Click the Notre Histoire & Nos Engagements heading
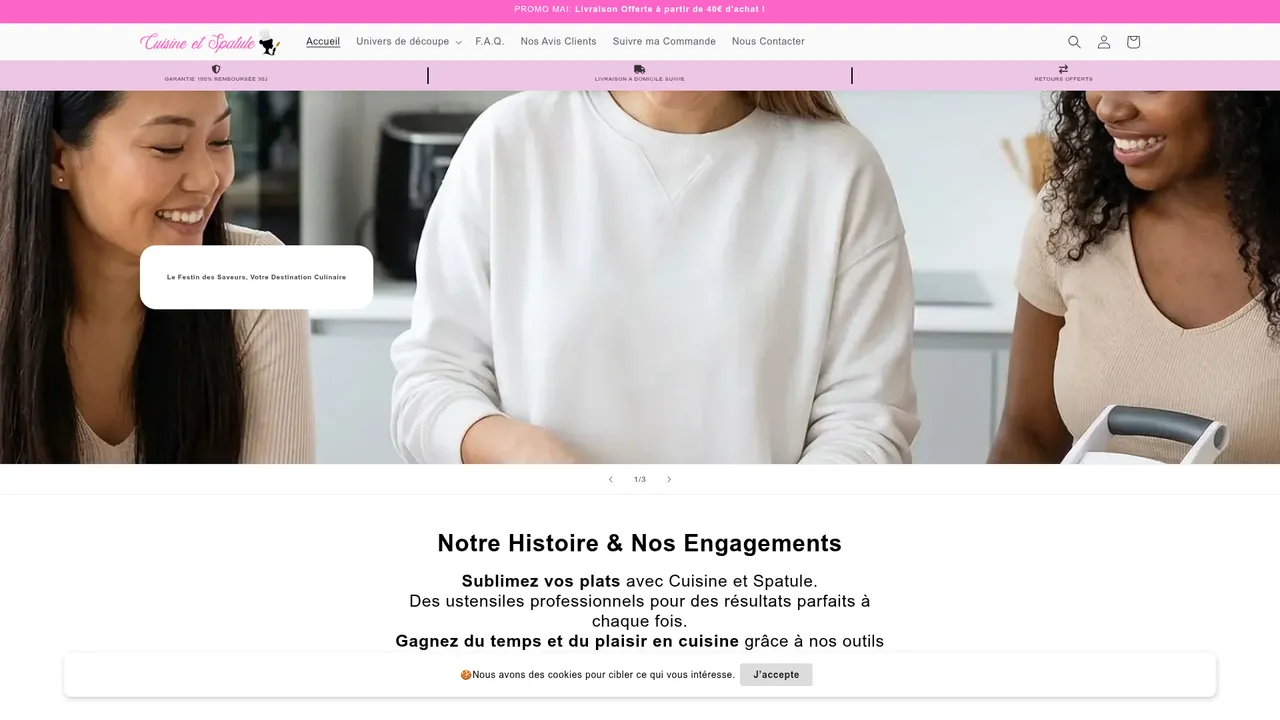 [640, 543]
